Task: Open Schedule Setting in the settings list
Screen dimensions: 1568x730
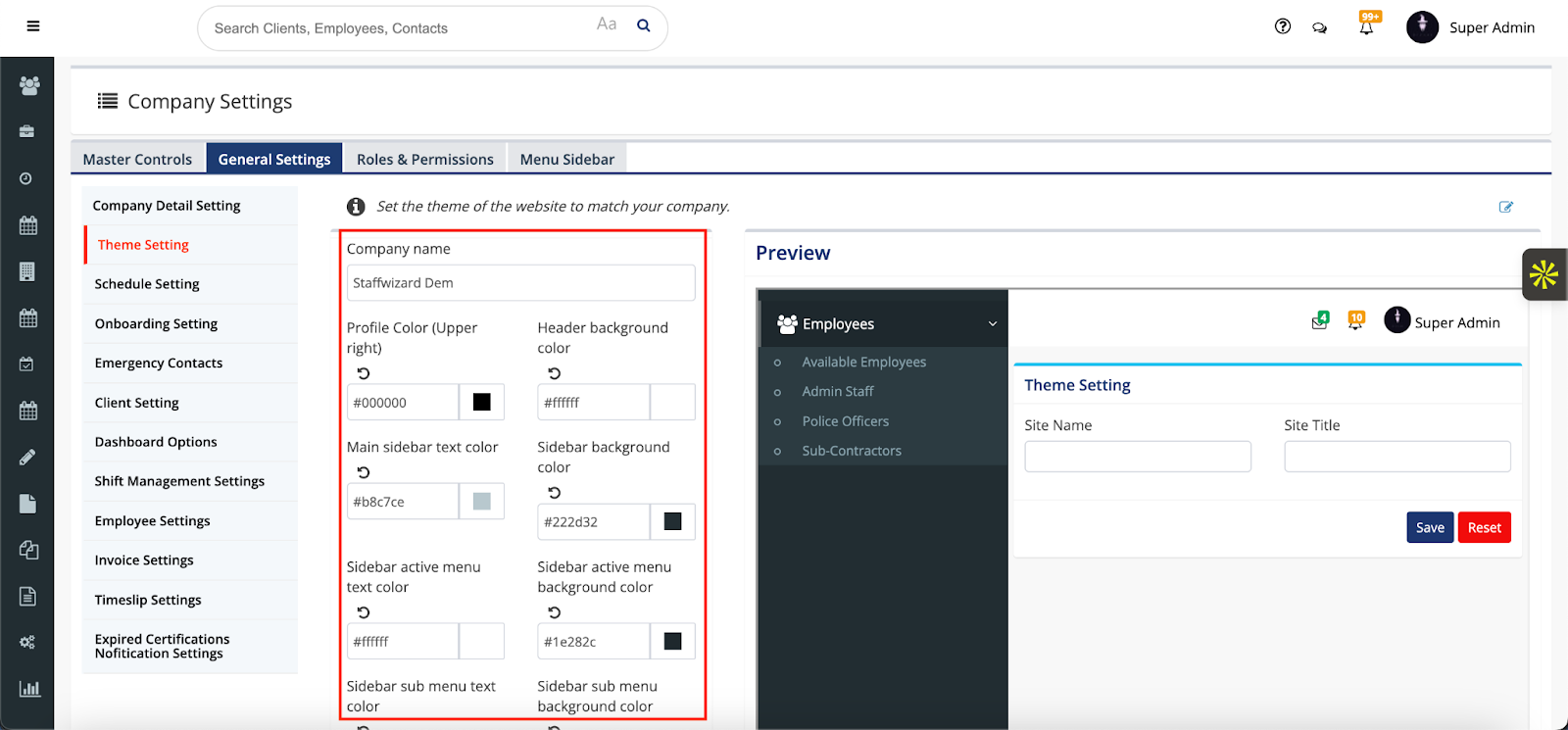Action: click(x=147, y=284)
